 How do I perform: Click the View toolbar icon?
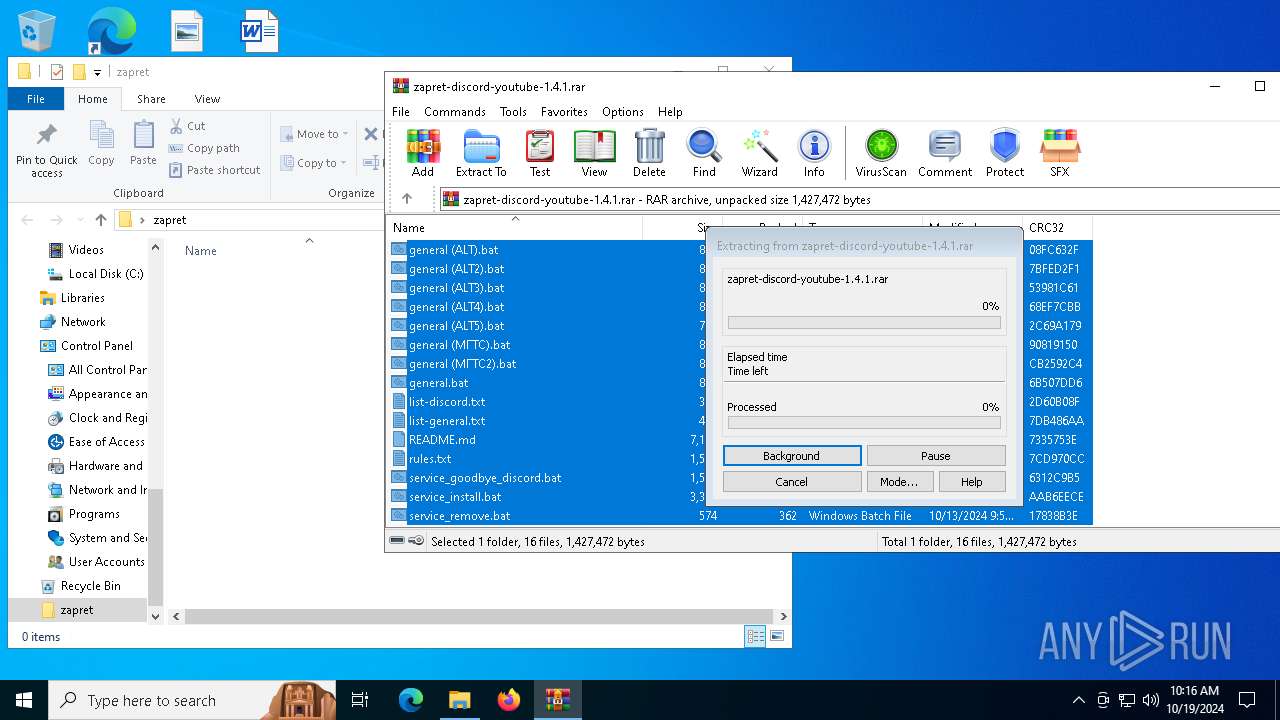coord(594,153)
